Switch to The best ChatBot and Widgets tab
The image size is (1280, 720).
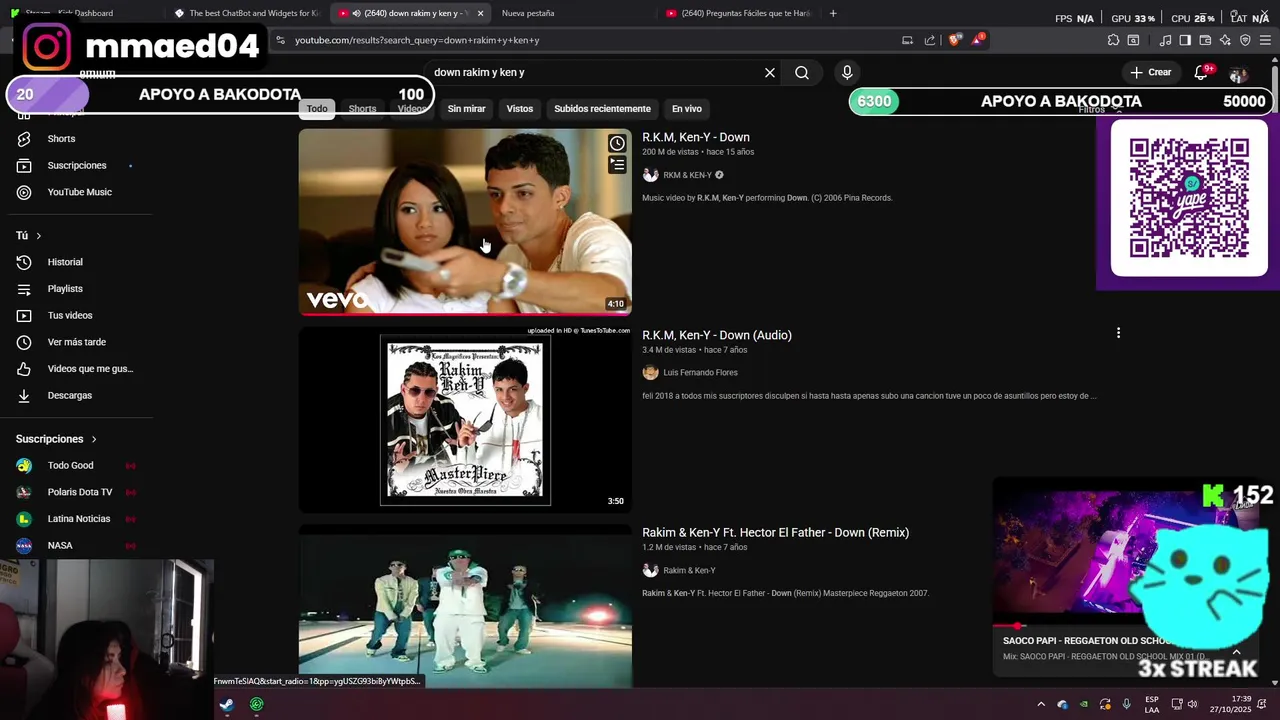coord(246,13)
